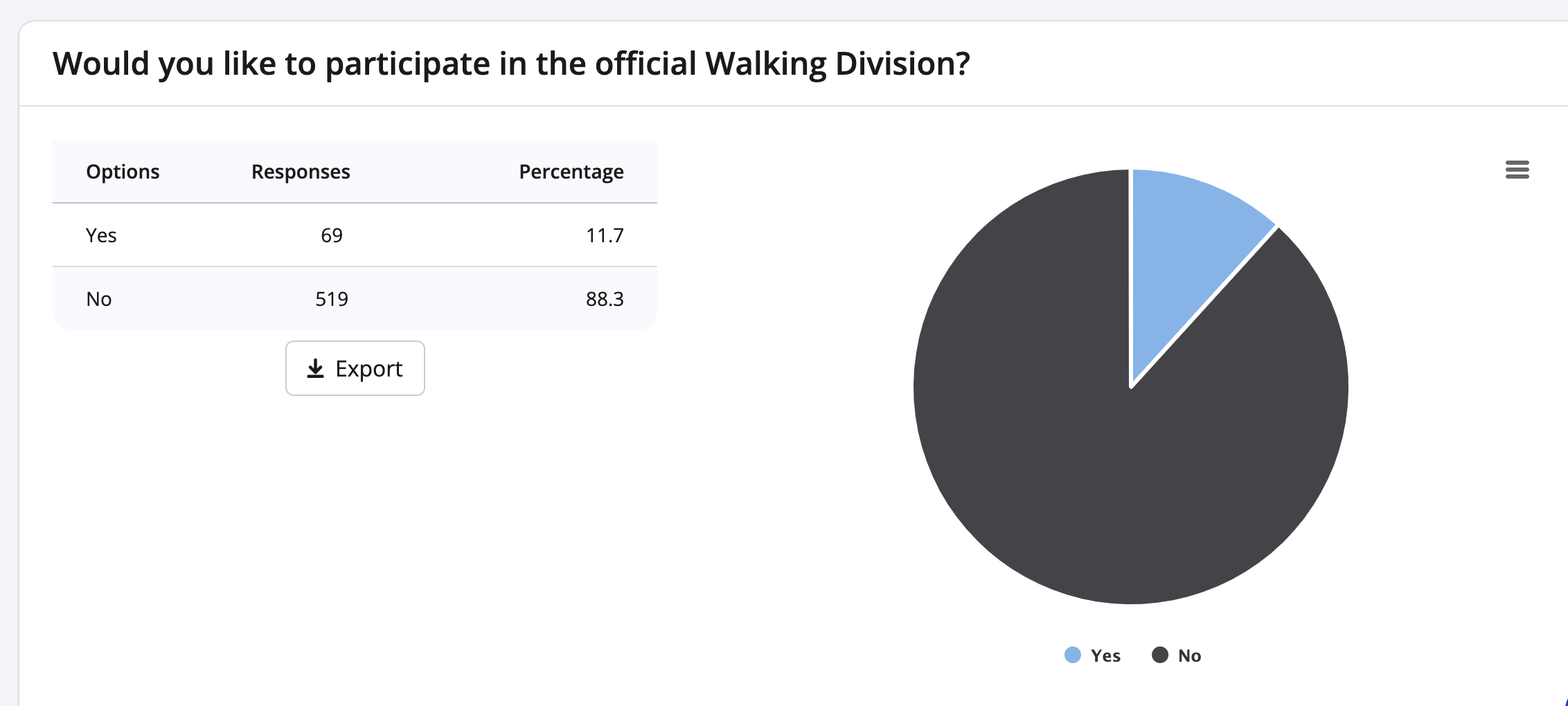Click the Export button label text

click(x=368, y=368)
